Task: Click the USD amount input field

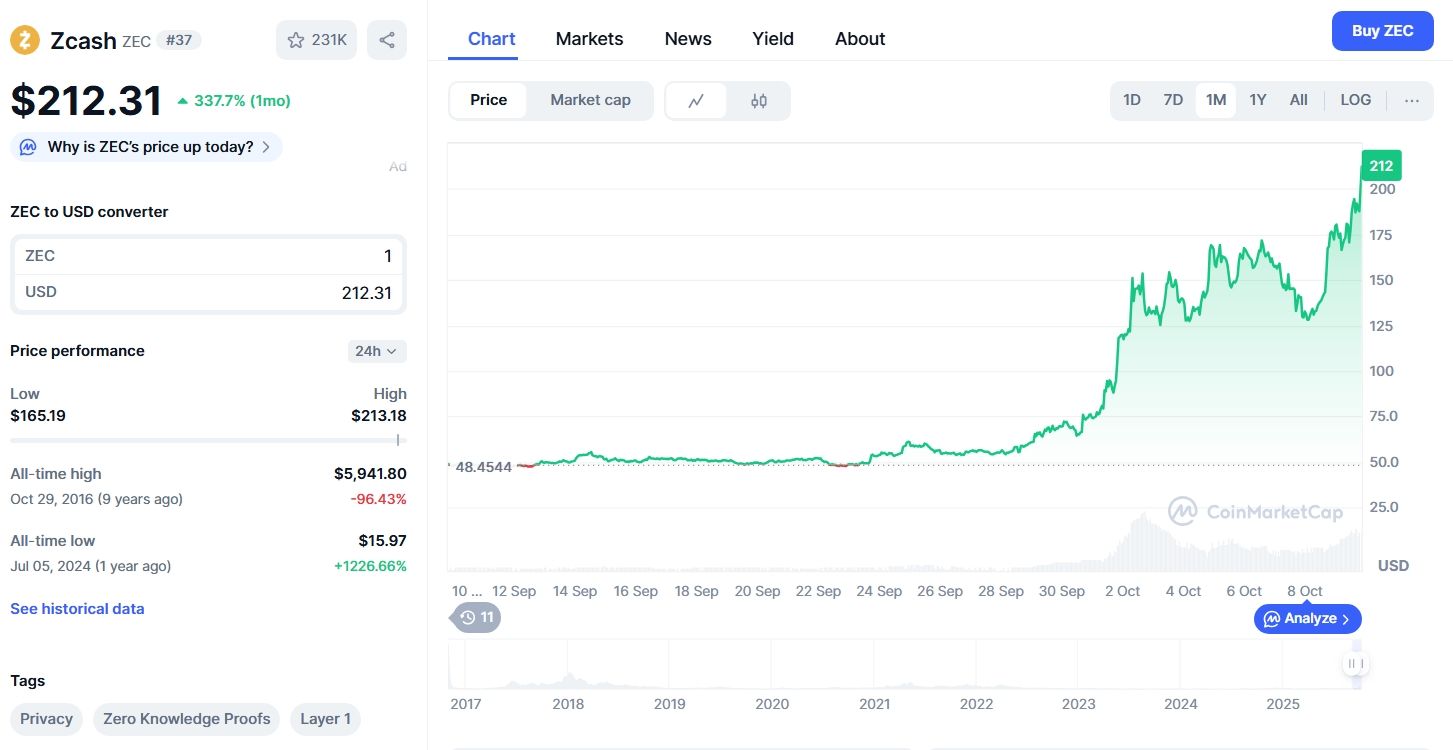Action: click(208, 293)
